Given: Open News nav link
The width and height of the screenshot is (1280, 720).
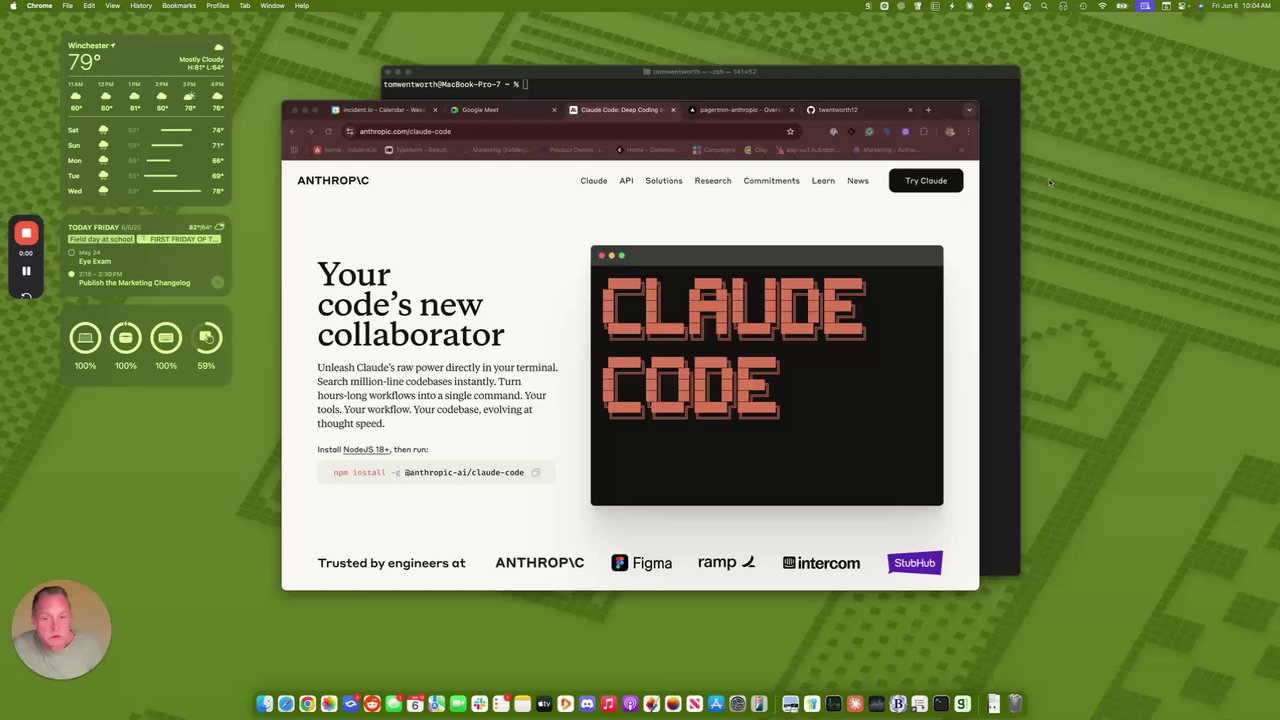Looking at the screenshot, I should (858, 181).
